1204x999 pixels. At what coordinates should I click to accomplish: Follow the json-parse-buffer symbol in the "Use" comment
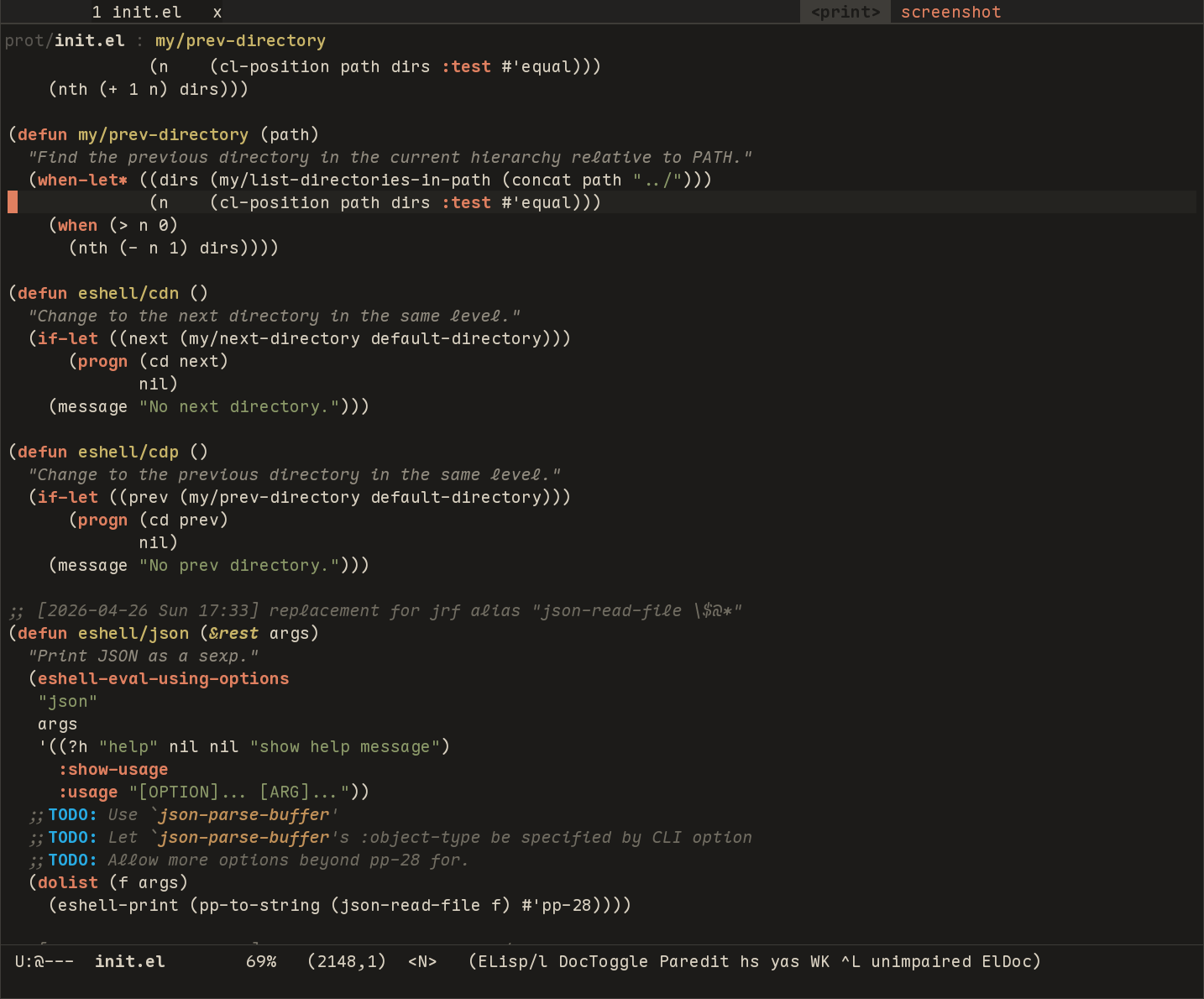[244, 814]
